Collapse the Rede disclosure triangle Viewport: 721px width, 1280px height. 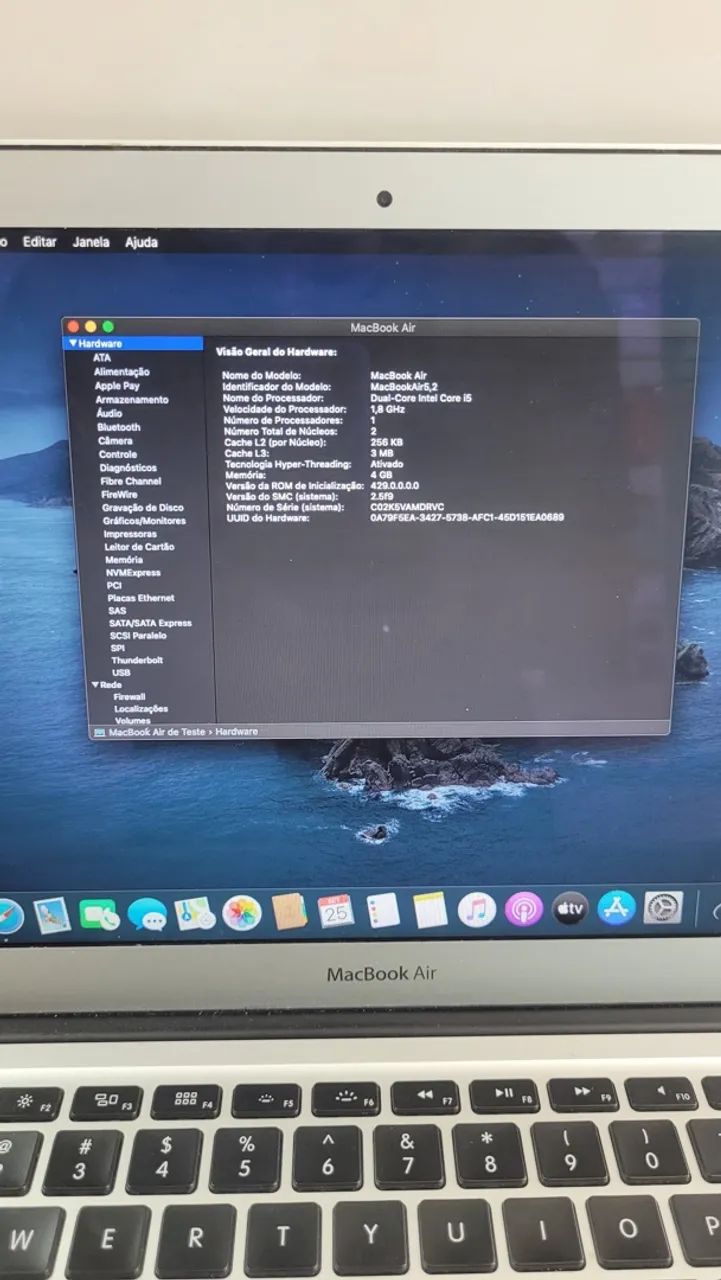[x=95, y=685]
